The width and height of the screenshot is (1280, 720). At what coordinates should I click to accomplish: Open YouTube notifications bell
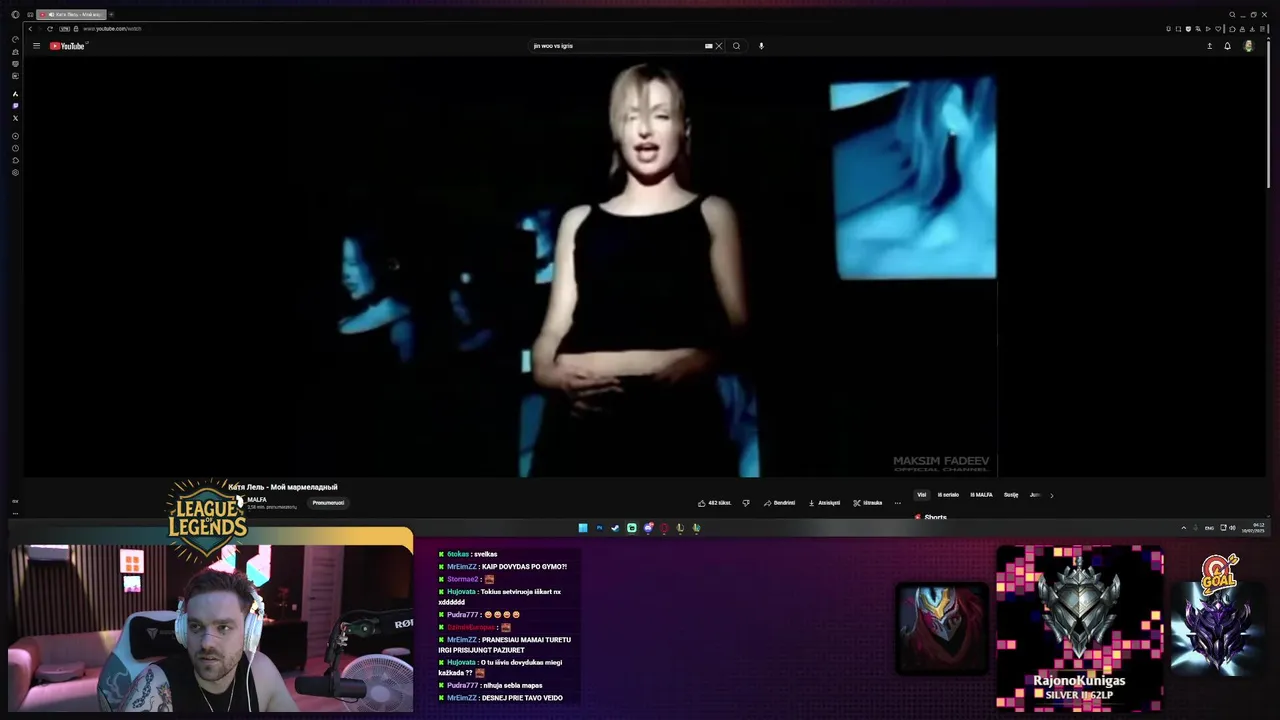point(1228,46)
